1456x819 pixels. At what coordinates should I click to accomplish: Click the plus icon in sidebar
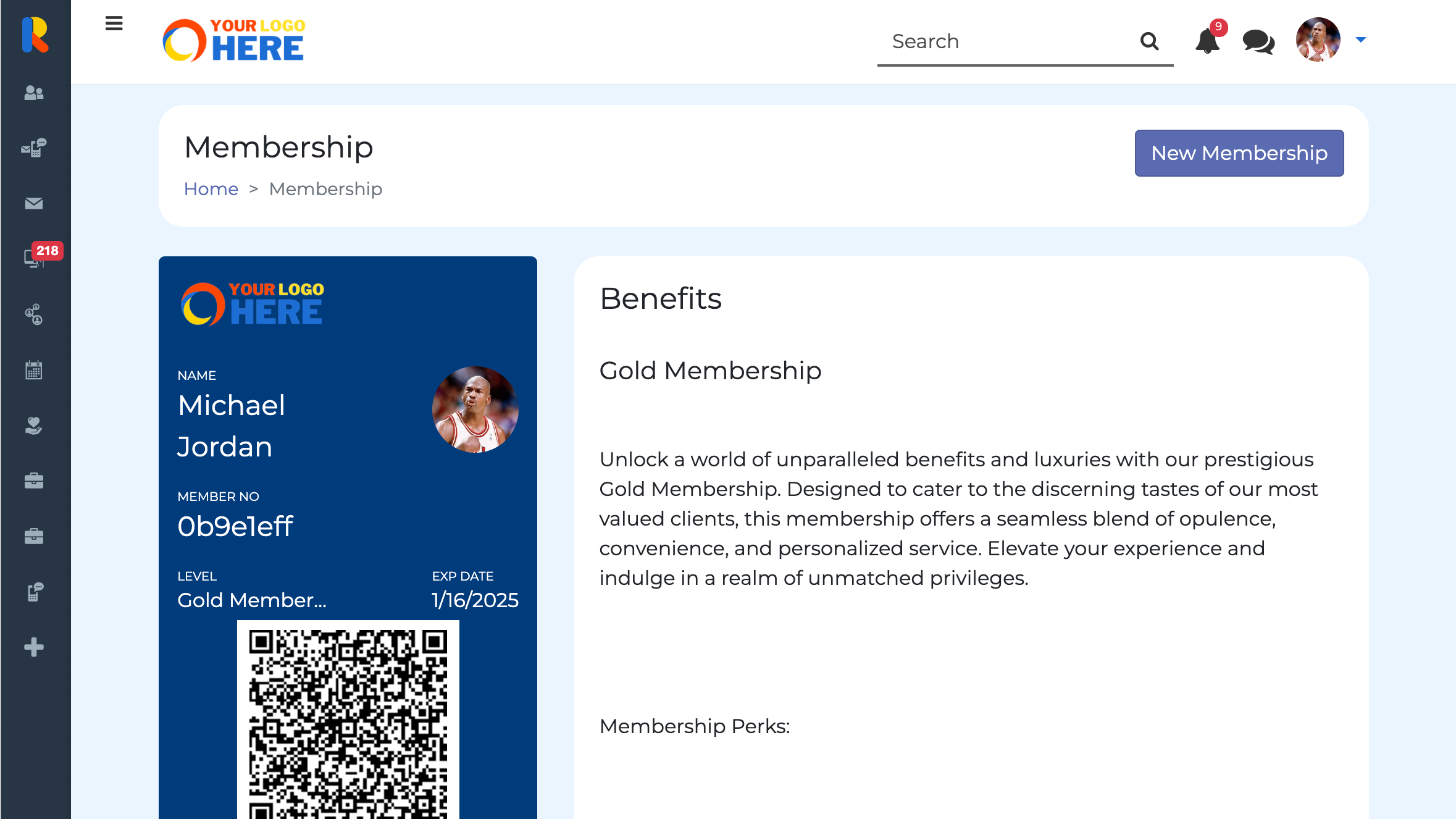(x=34, y=647)
